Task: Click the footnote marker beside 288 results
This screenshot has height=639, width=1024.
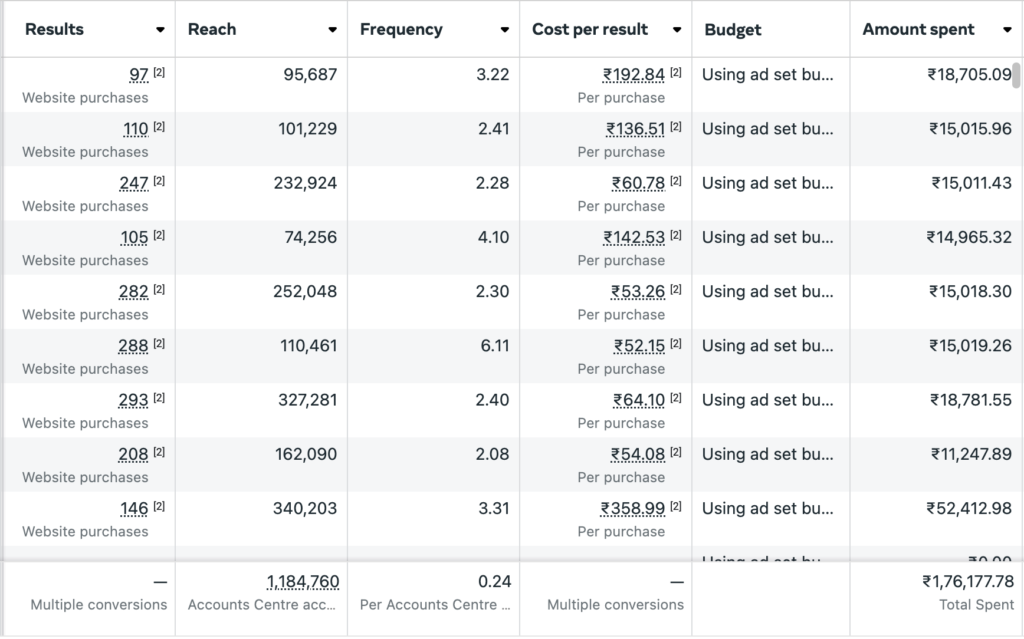Action: pyautogui.click(x=159, y=343)
